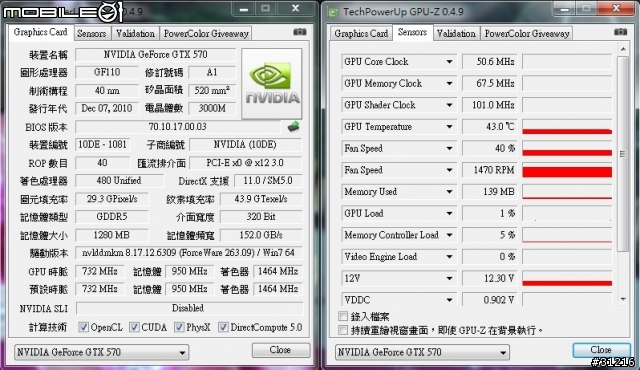Image resolution: width=640 pixels, height=370 pixels.
Task: Click Close button in Sensors window
Action: coord(601,350)
